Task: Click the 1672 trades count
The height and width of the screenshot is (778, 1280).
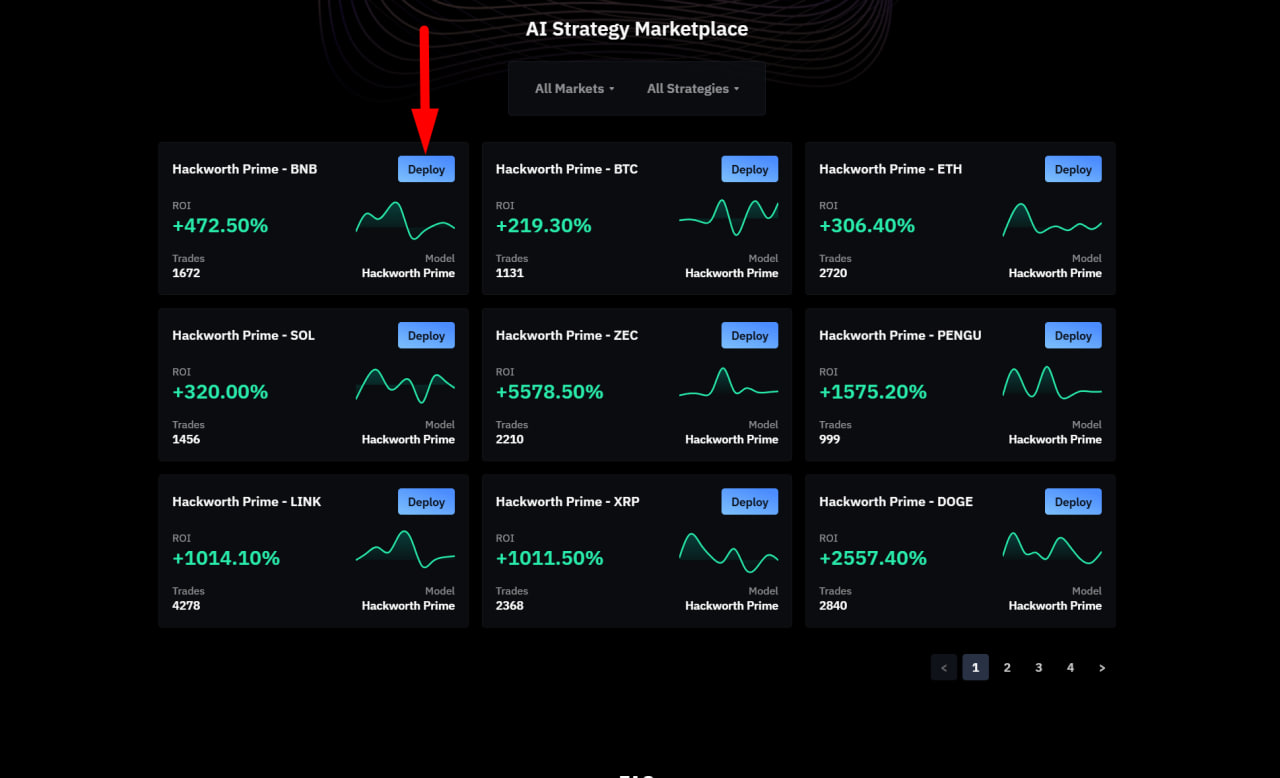Action: pyautogui.click(x=186, y=273)
